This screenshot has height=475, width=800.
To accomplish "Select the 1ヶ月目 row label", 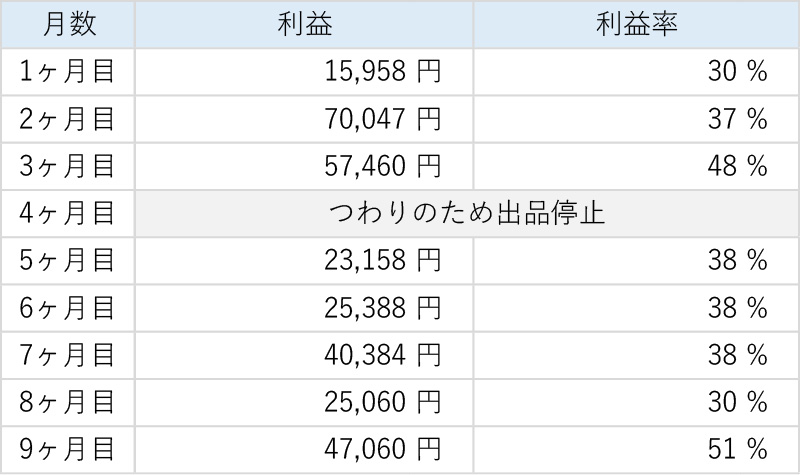I will [68, 72].
